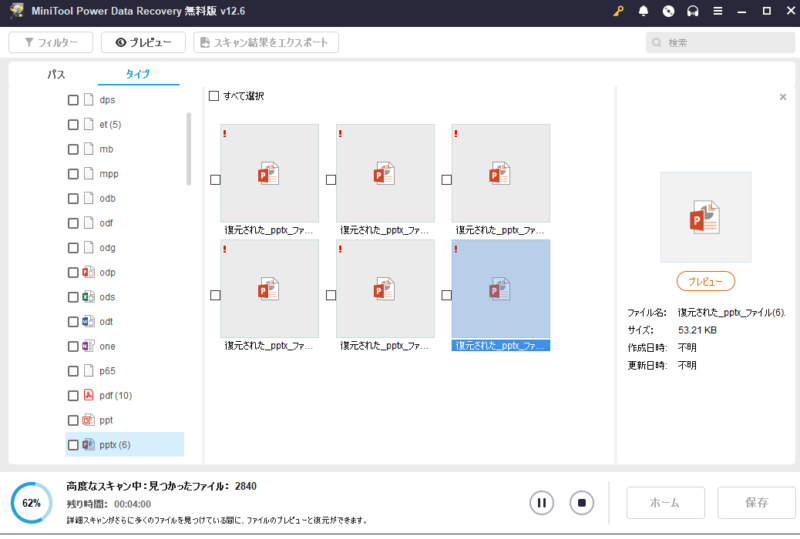Click スキャン結果をエクスポート button

point(266,42)
